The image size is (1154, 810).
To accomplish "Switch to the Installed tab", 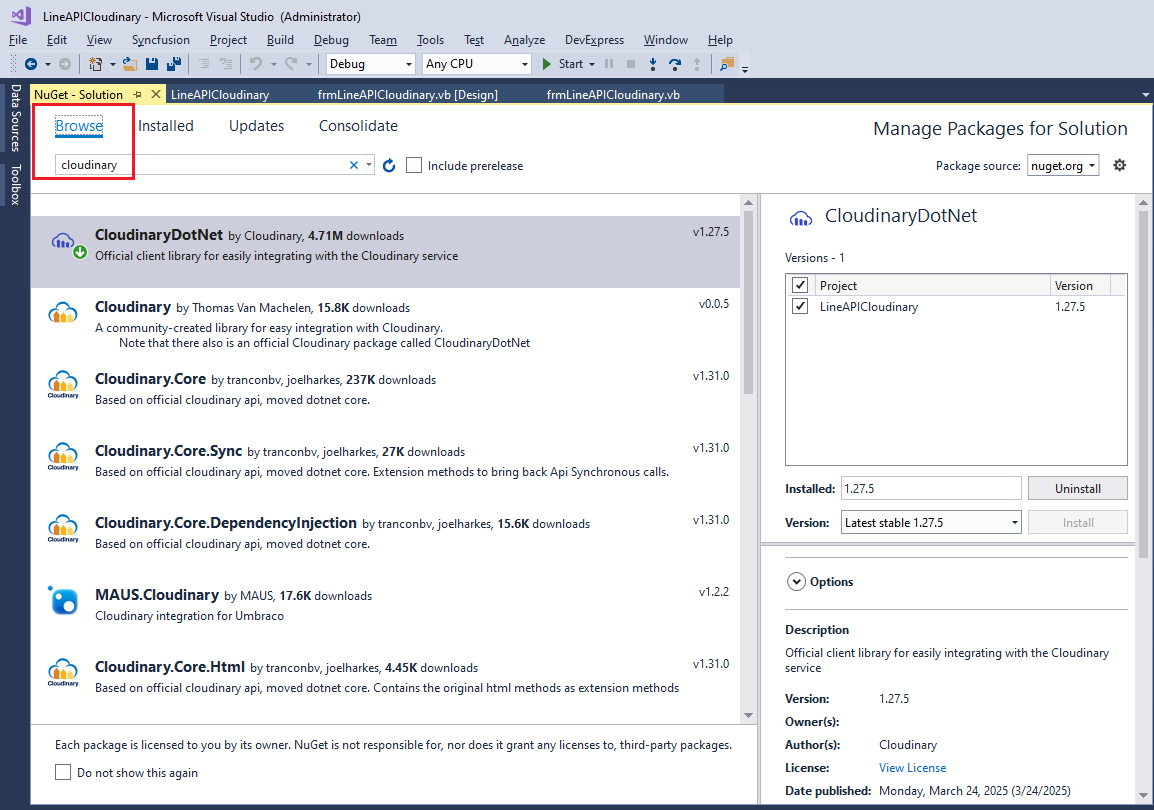I will click(166, 126).
